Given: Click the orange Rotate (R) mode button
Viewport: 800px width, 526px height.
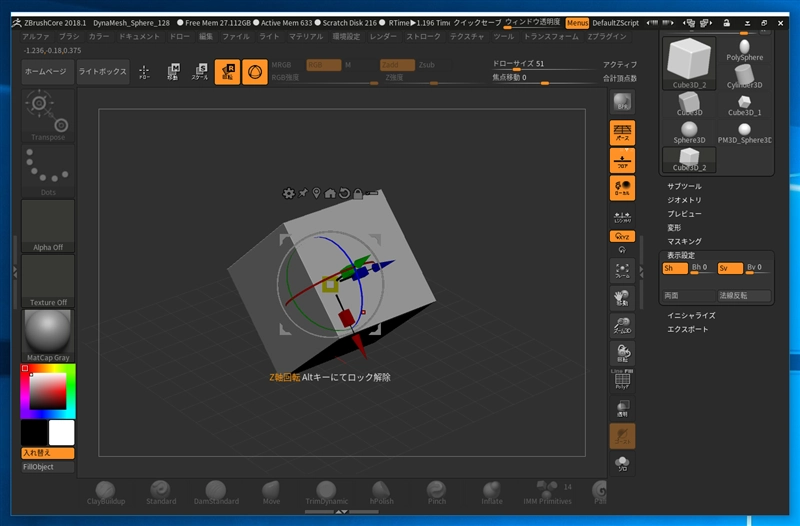Looking at the screenshot, I should pyautogui.click(x=228, y=72).
